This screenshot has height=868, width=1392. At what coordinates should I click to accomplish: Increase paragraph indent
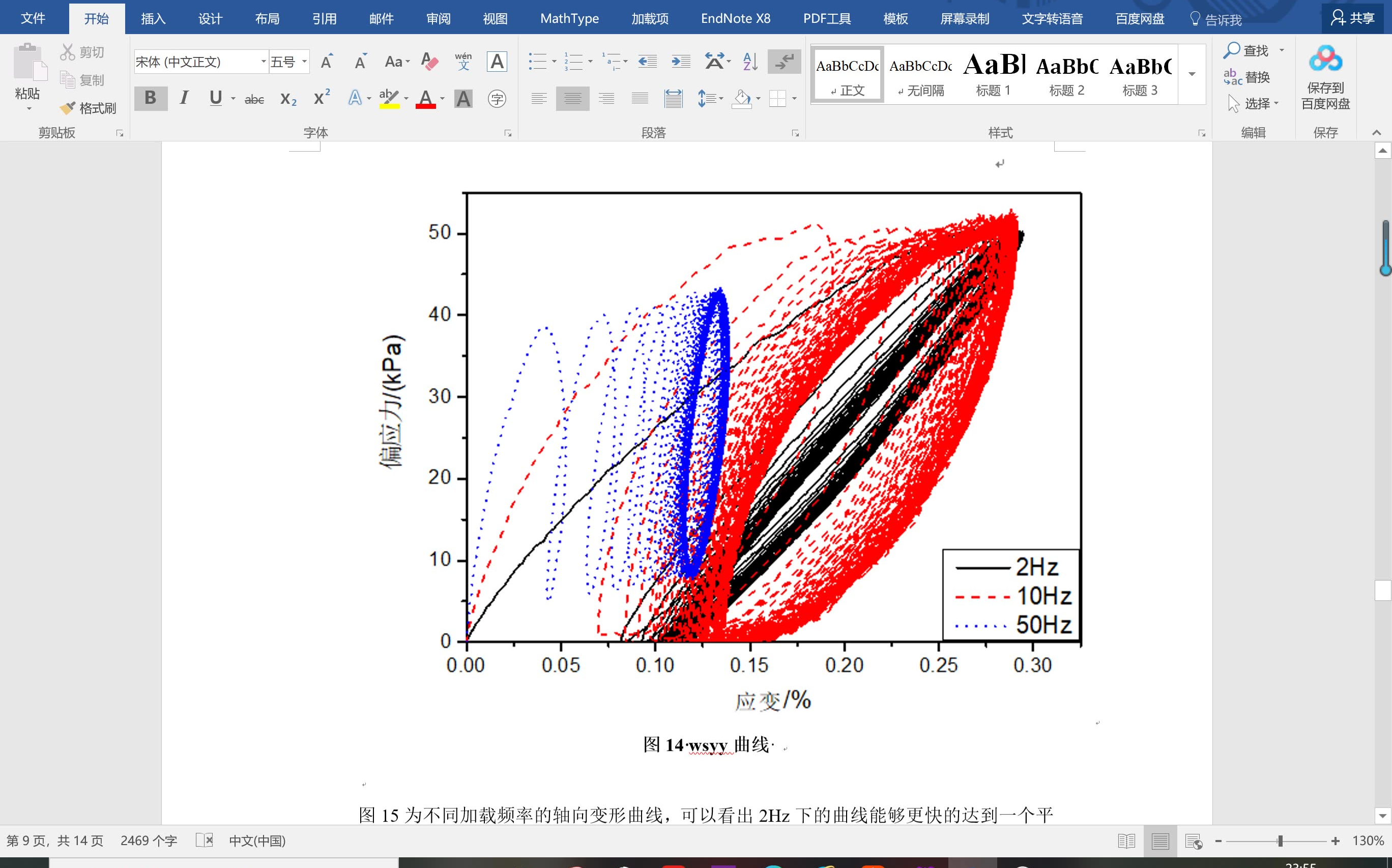pos(681,62)
